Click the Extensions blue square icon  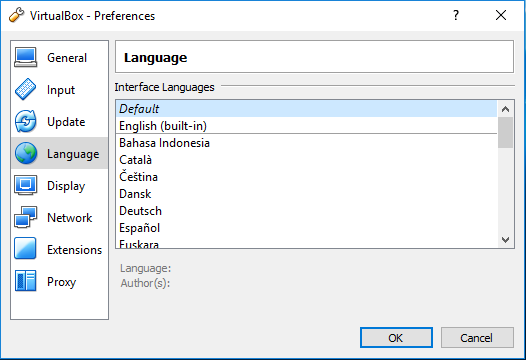click(x=25, y=249)
